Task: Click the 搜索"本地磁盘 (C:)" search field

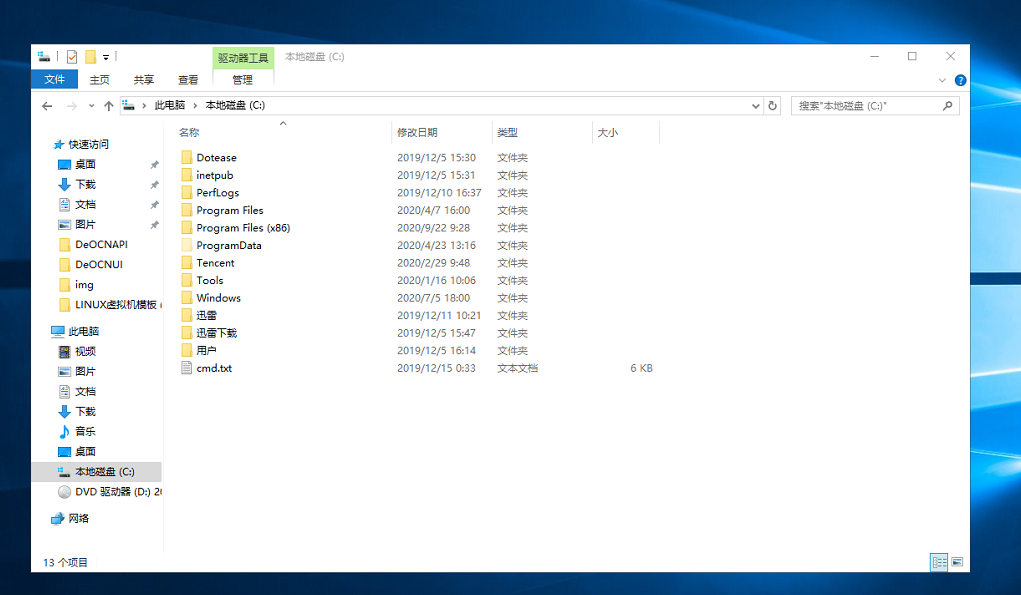Action: point(865,106)
